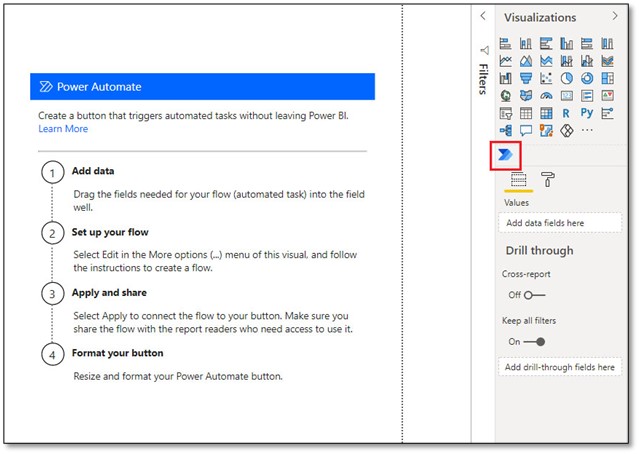Select the Slicer visual

(x=505, y=113)
